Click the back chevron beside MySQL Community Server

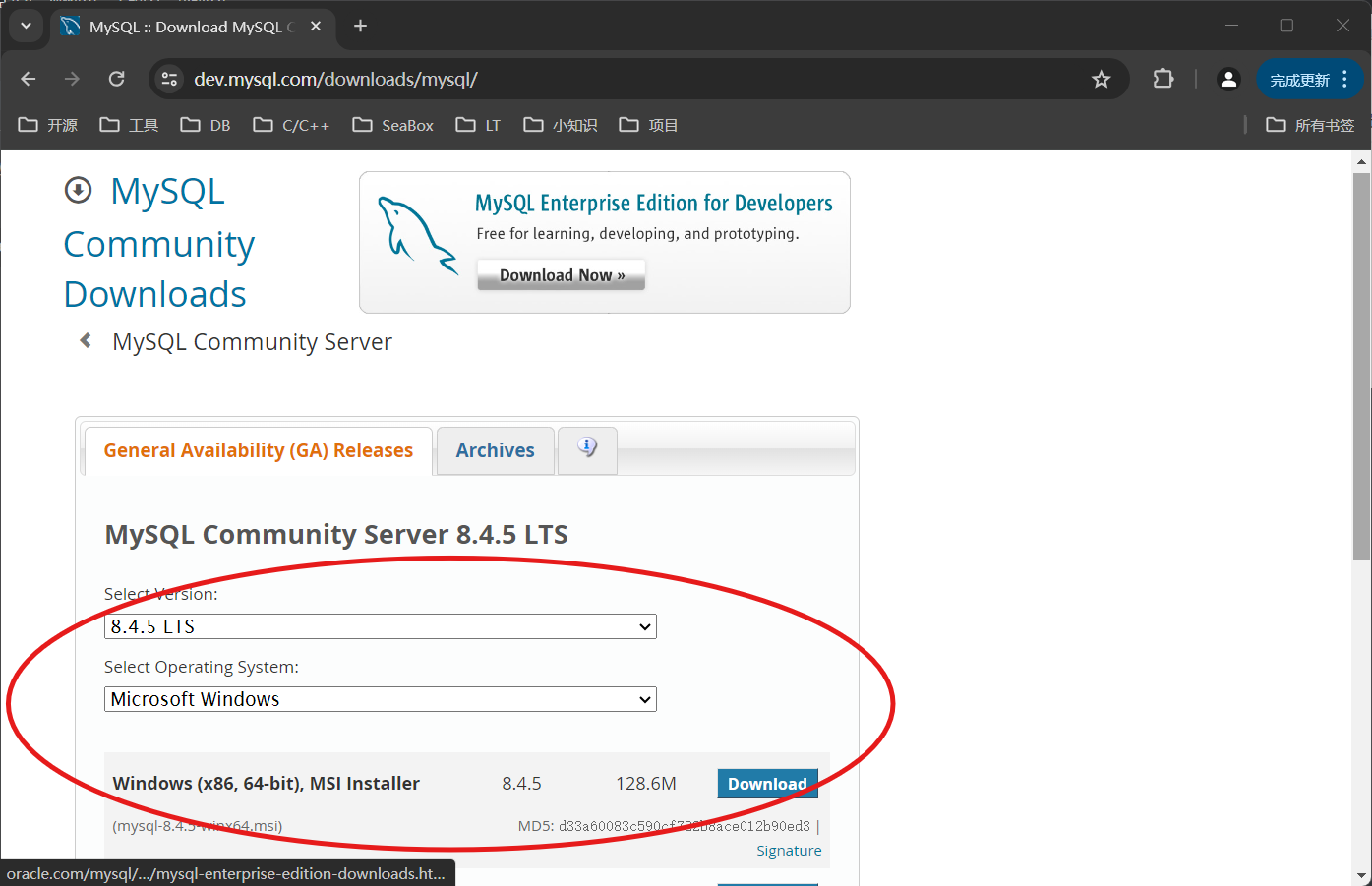point(86,340)
